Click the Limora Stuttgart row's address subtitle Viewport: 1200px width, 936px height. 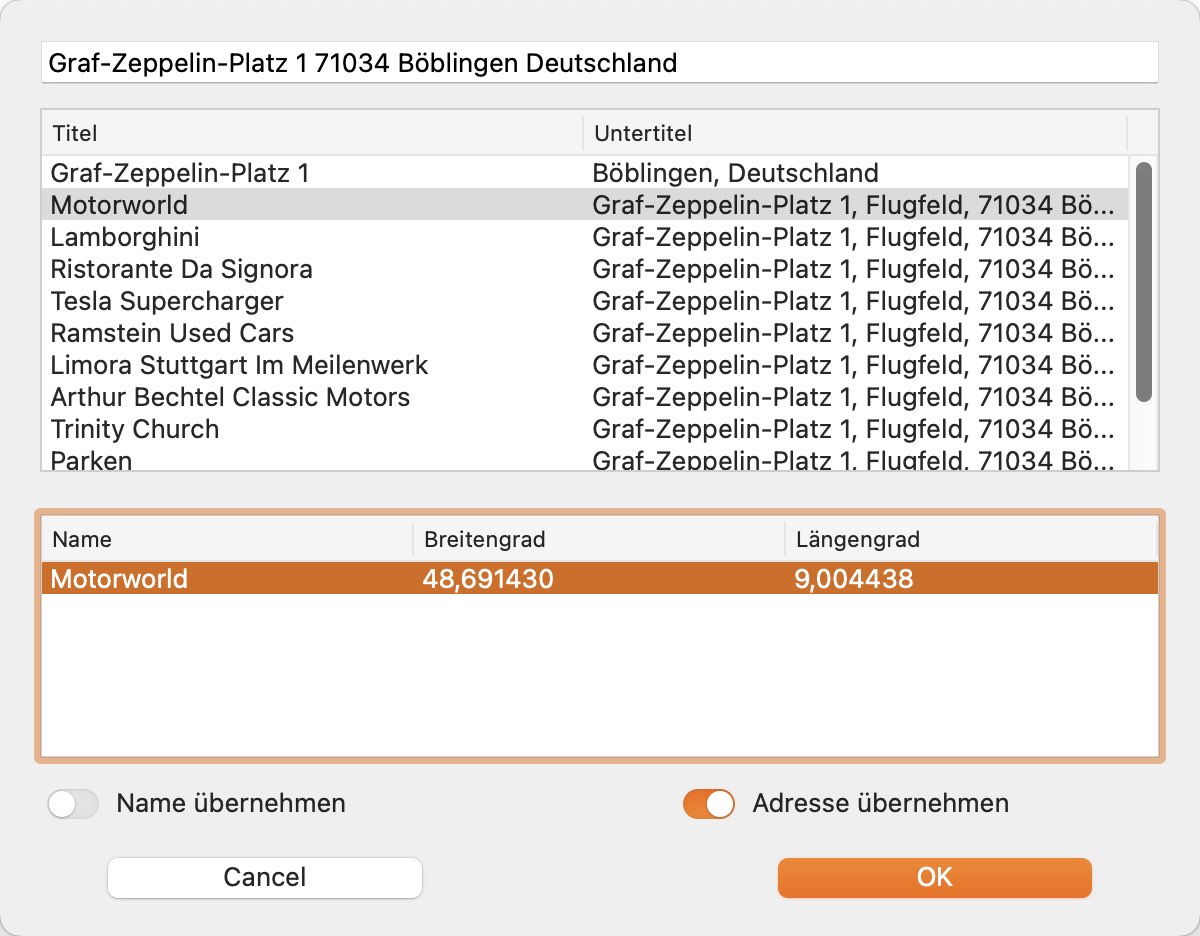coord(852,365)
